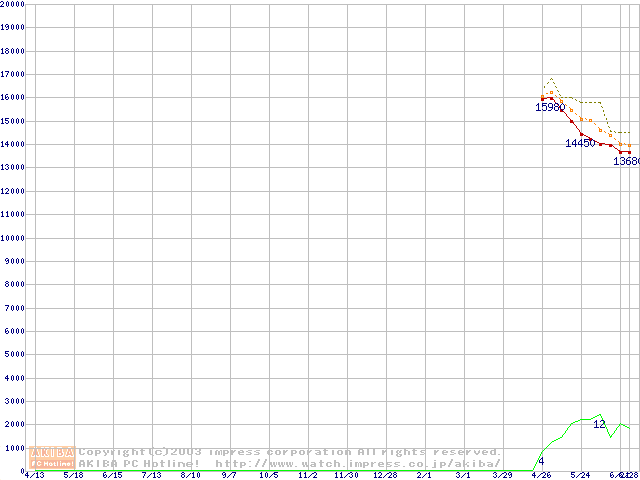Select the 4/13 date on x-axis

pyautogui.click(x=33, y=475)
